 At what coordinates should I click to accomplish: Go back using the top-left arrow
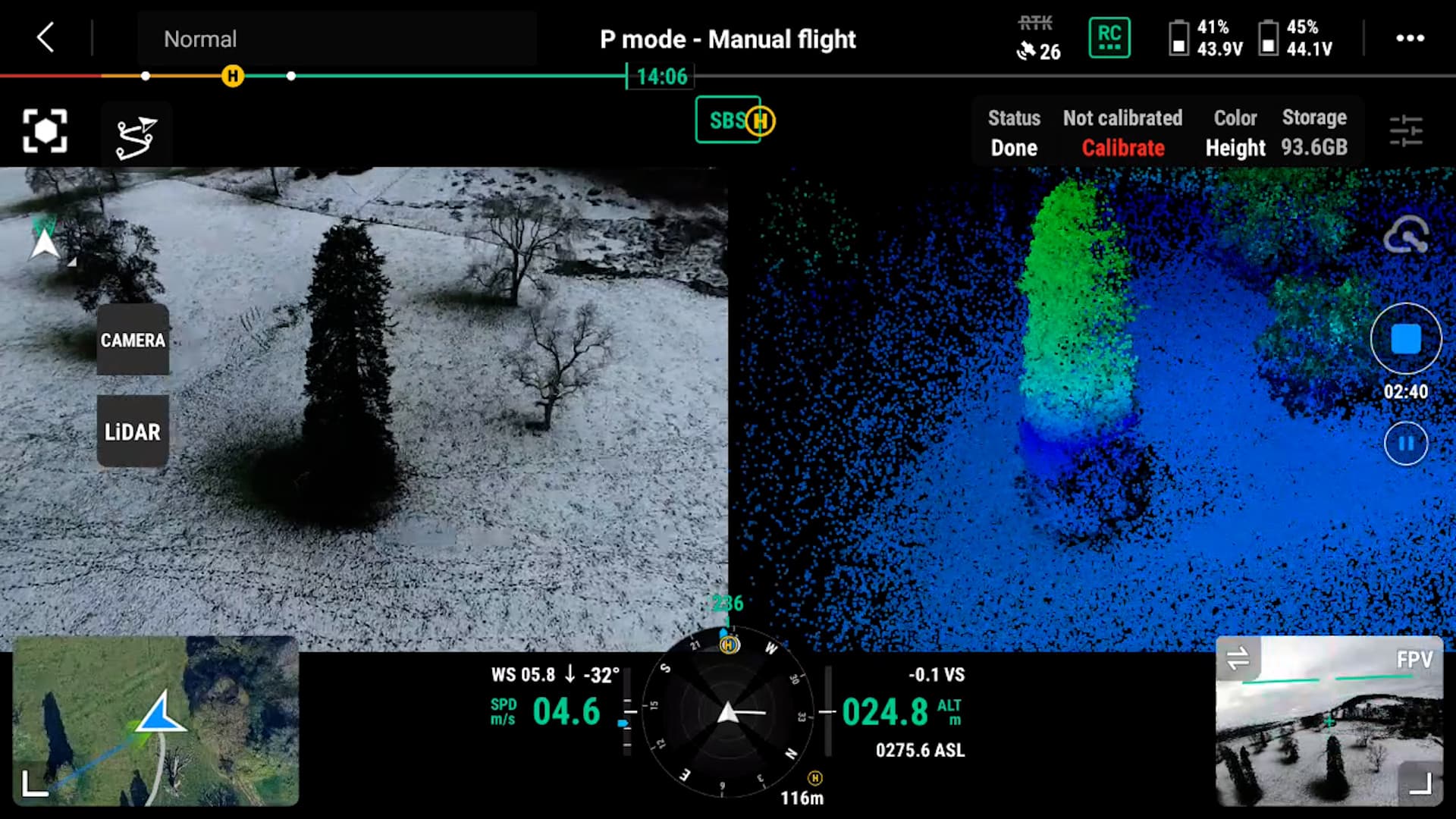[x=45, y=37]
